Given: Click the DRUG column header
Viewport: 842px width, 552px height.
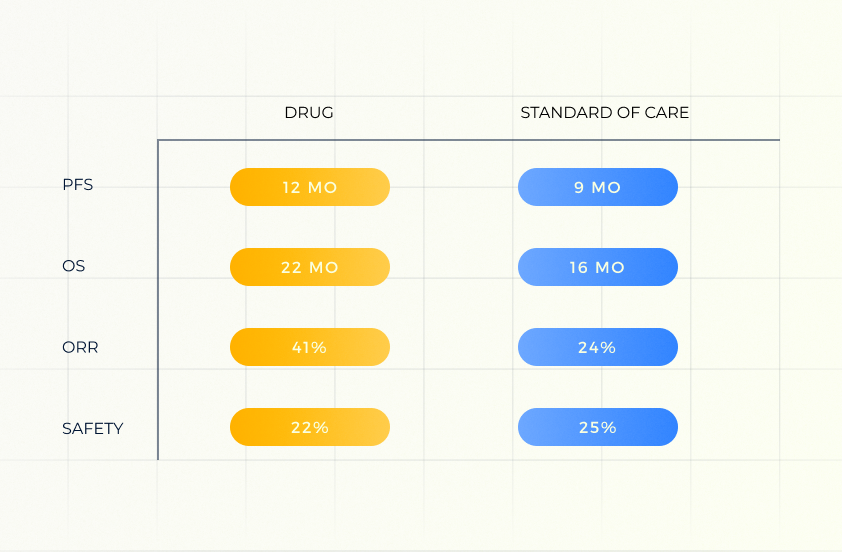Looking at the screenshot, I should point(309,112).
